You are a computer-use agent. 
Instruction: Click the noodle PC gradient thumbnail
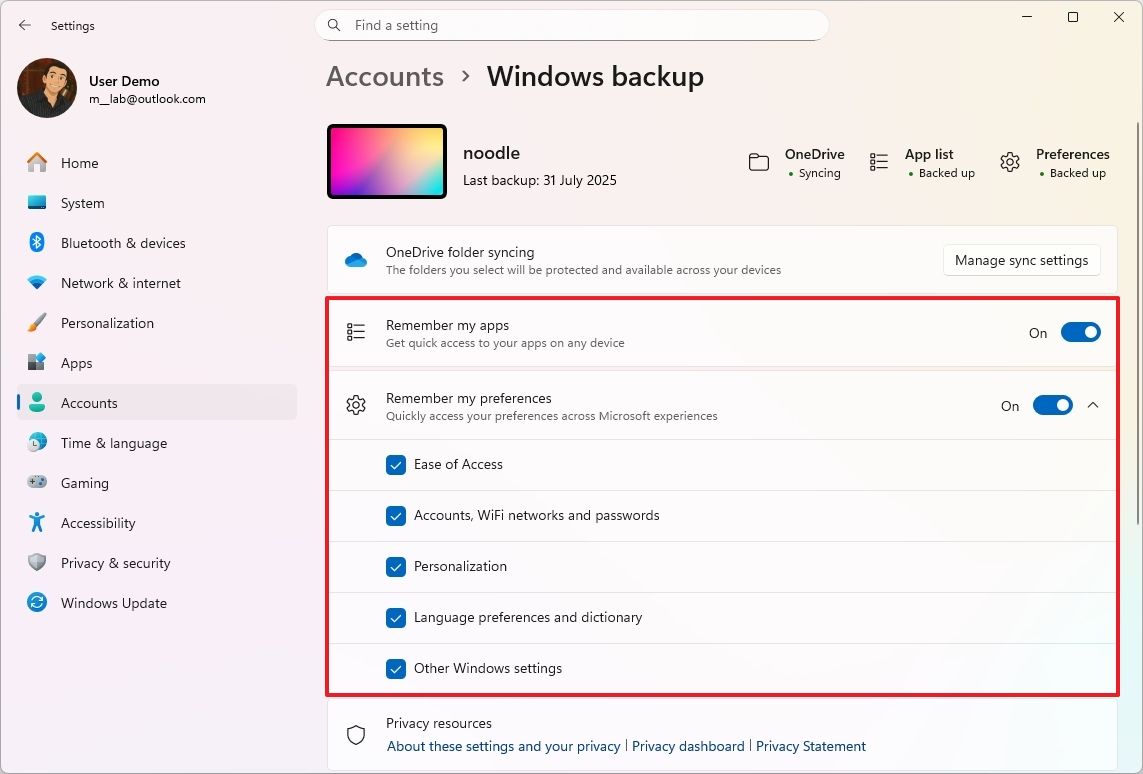(x=386, y=161)
